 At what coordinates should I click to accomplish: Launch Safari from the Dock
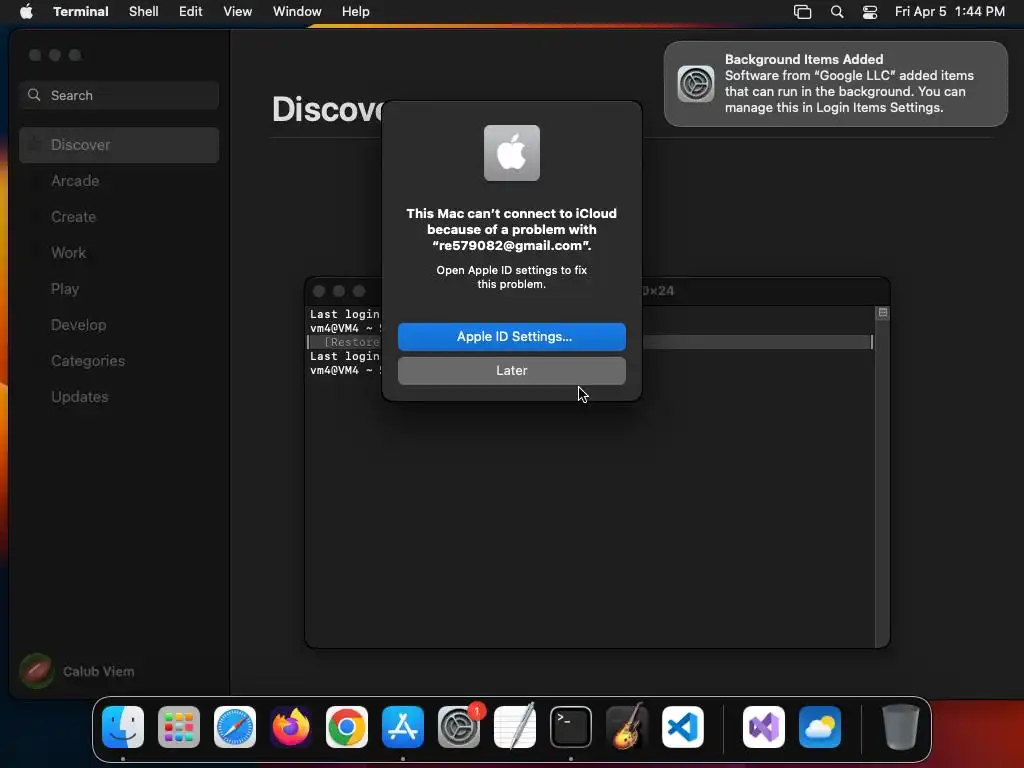click(235, 727)
